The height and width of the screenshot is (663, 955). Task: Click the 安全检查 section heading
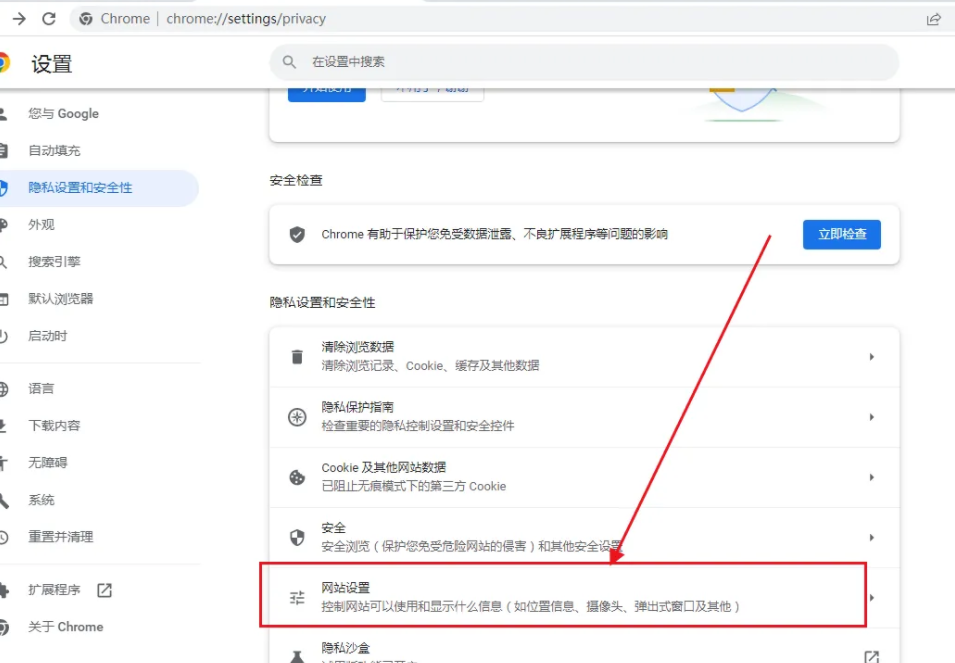(296, 181)
